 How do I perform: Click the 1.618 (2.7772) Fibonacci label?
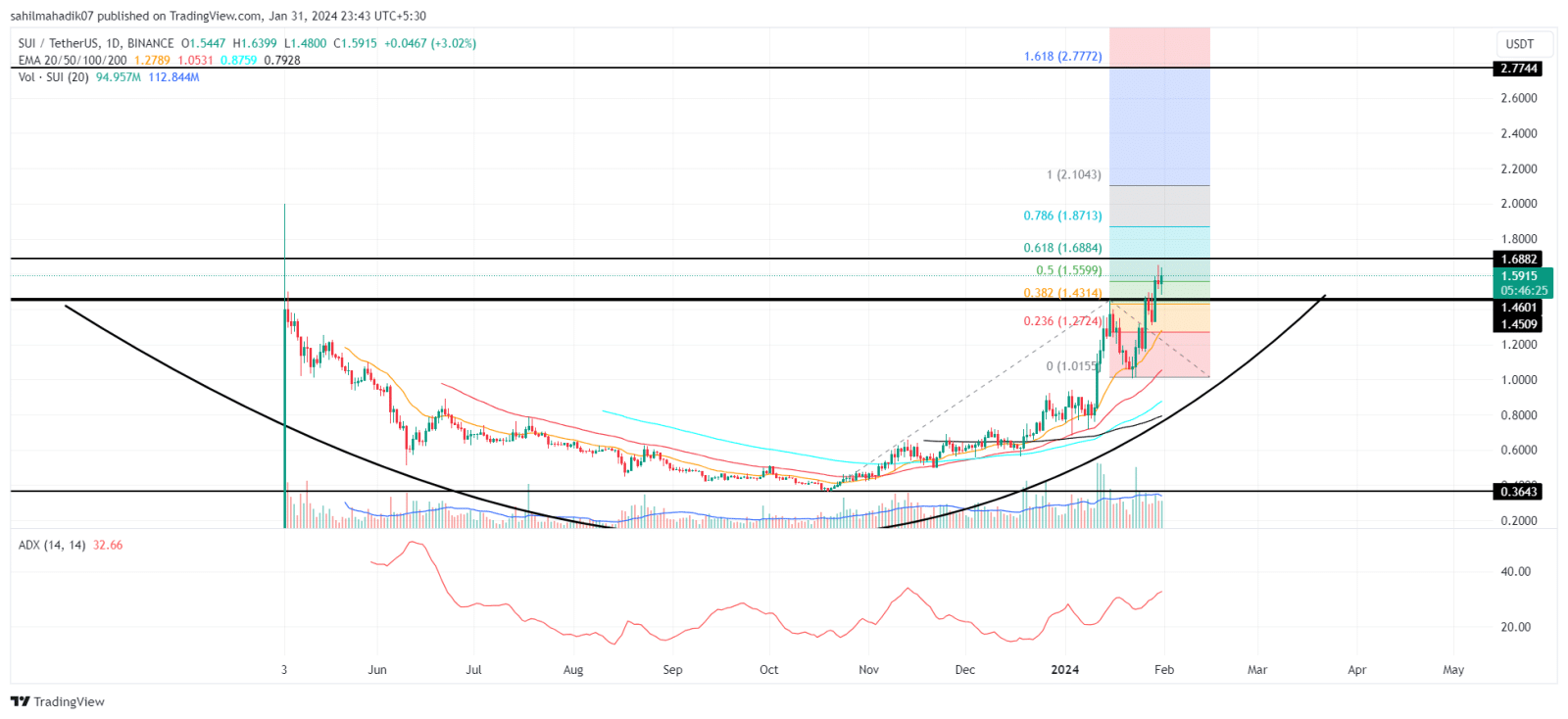coord(1063,56)
